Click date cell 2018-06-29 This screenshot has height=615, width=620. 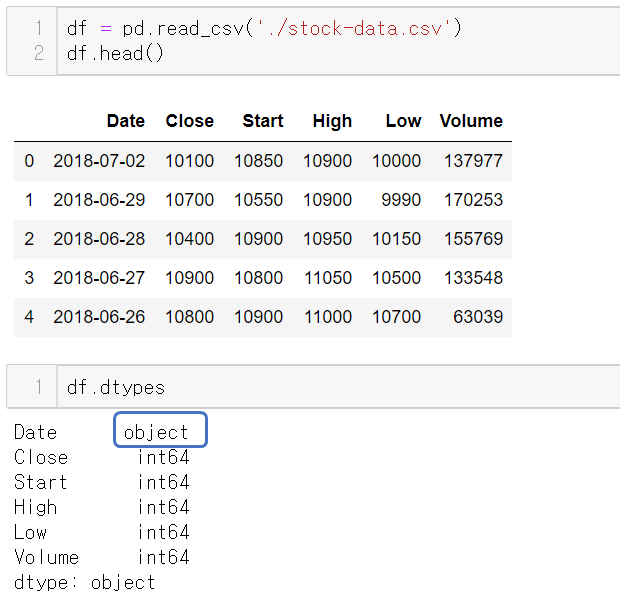click(x=99, y=200)
